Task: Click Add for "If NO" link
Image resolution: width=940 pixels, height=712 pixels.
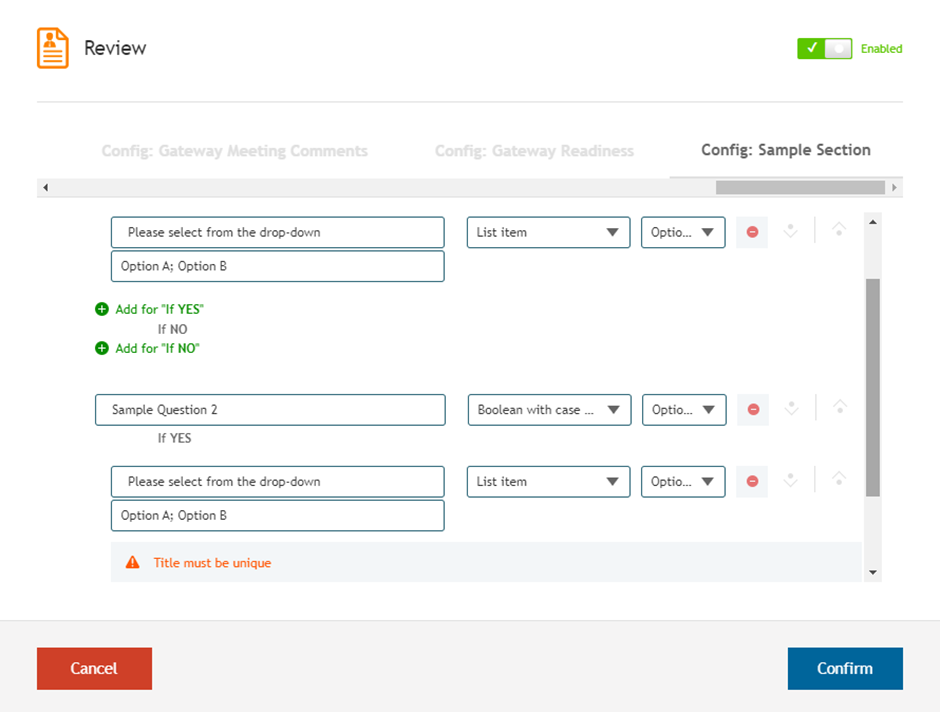Action: pos(157,348)
